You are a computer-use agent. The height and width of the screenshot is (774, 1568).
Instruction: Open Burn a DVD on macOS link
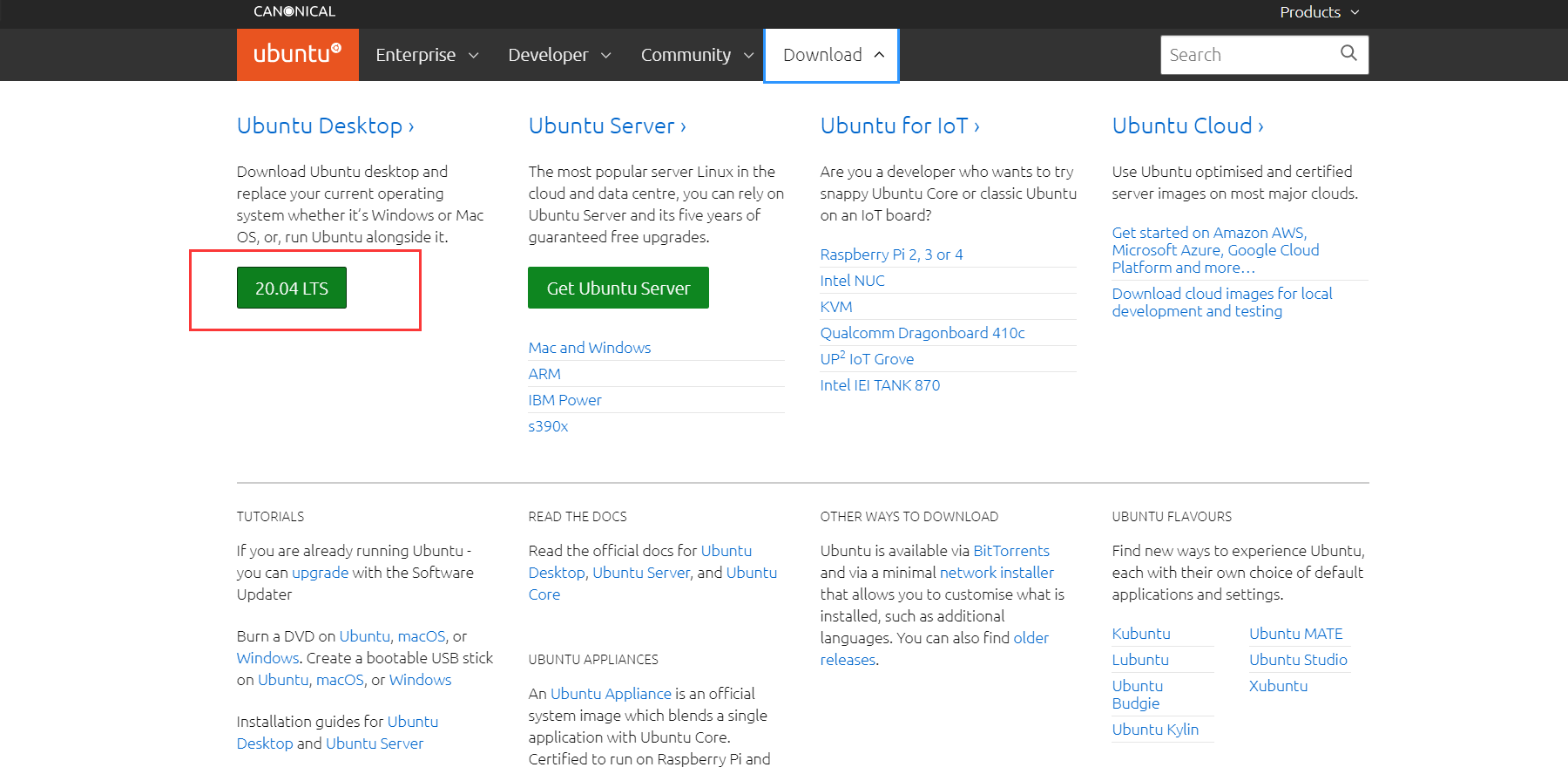pyautogui.click(x=422, y=636)
